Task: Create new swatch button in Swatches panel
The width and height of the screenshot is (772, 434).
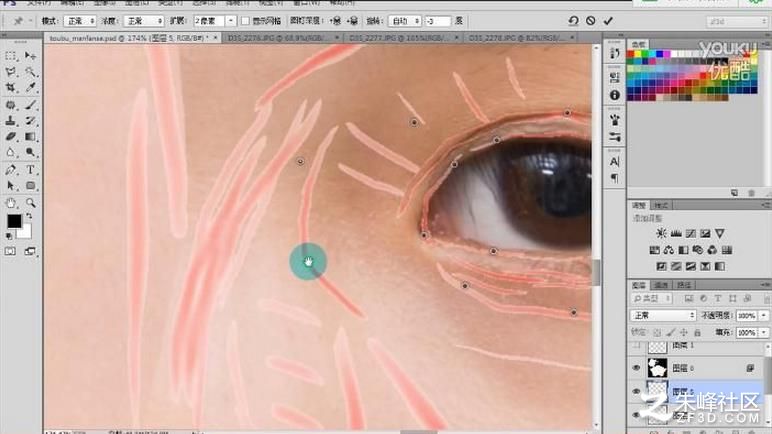Action: pos(734,193)
